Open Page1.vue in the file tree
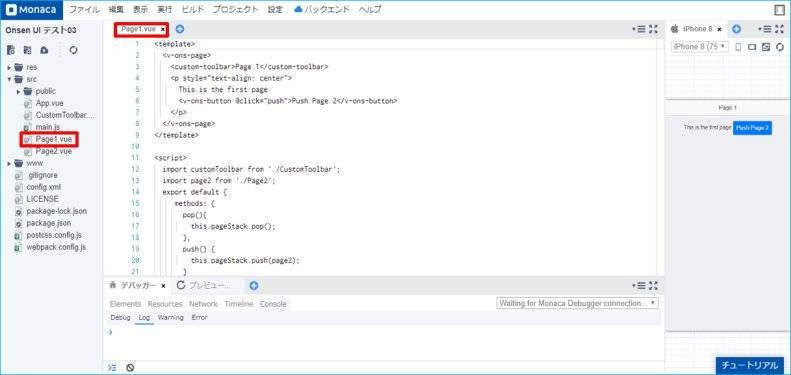The height and width of the screenshot is (375, 791). (53, 139)
